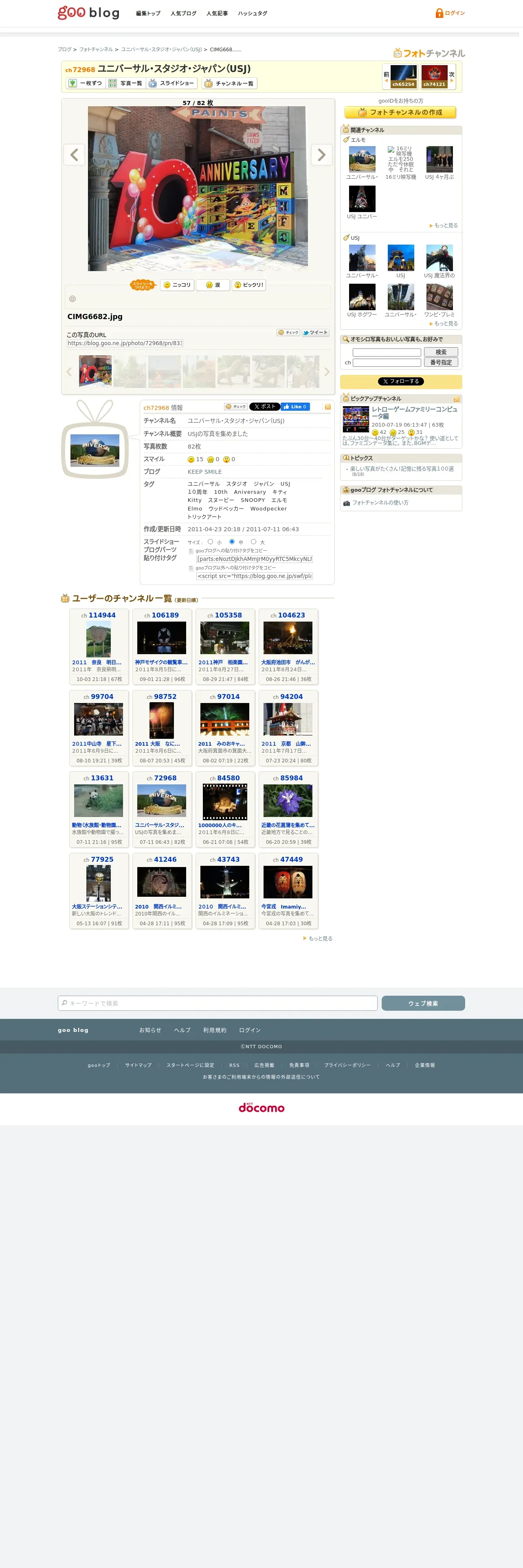Click the goo blog logo
This screenshot has width=523, height=1568.
pos(88,13)
